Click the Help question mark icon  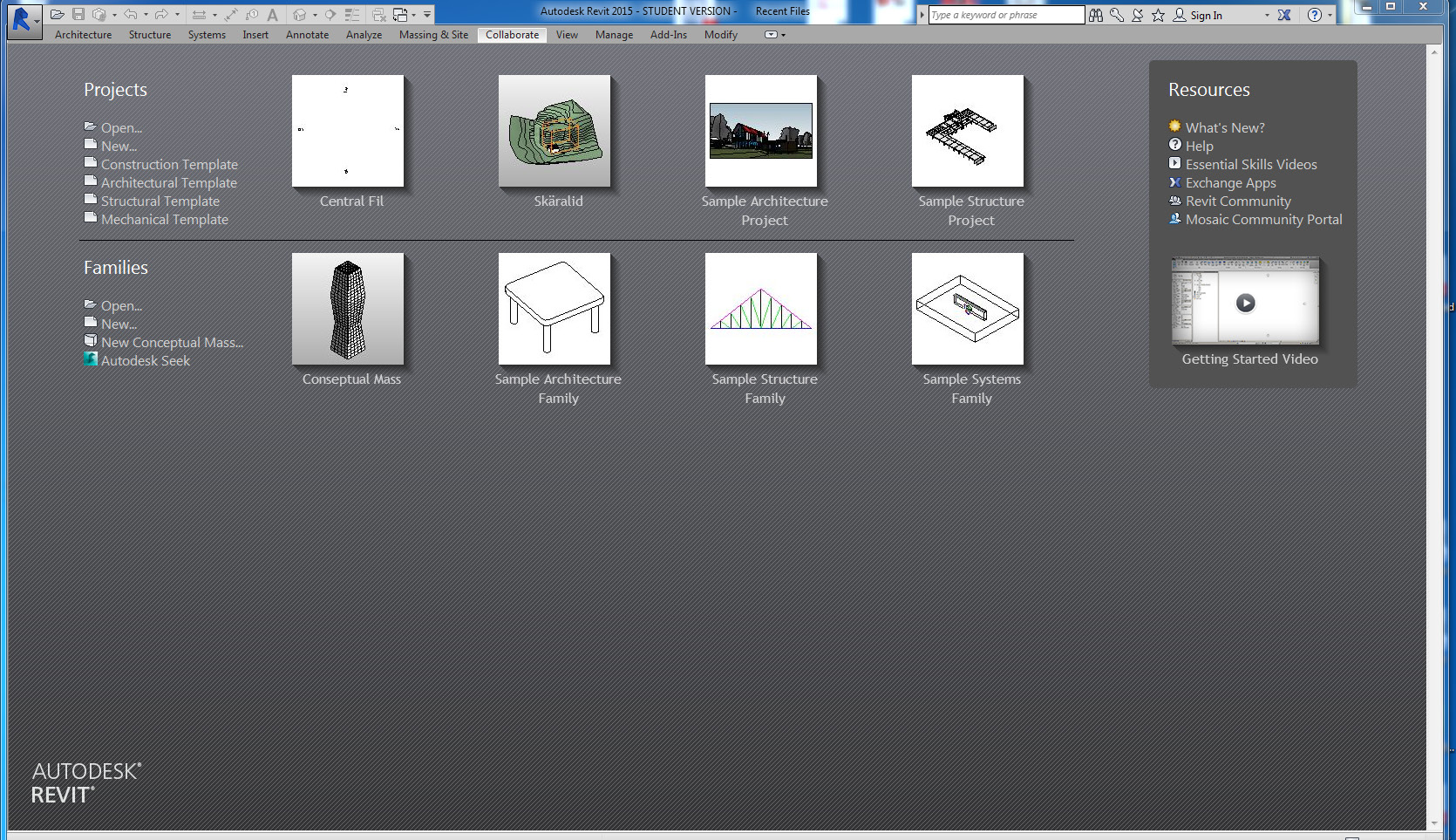(x=1315, y=15)
